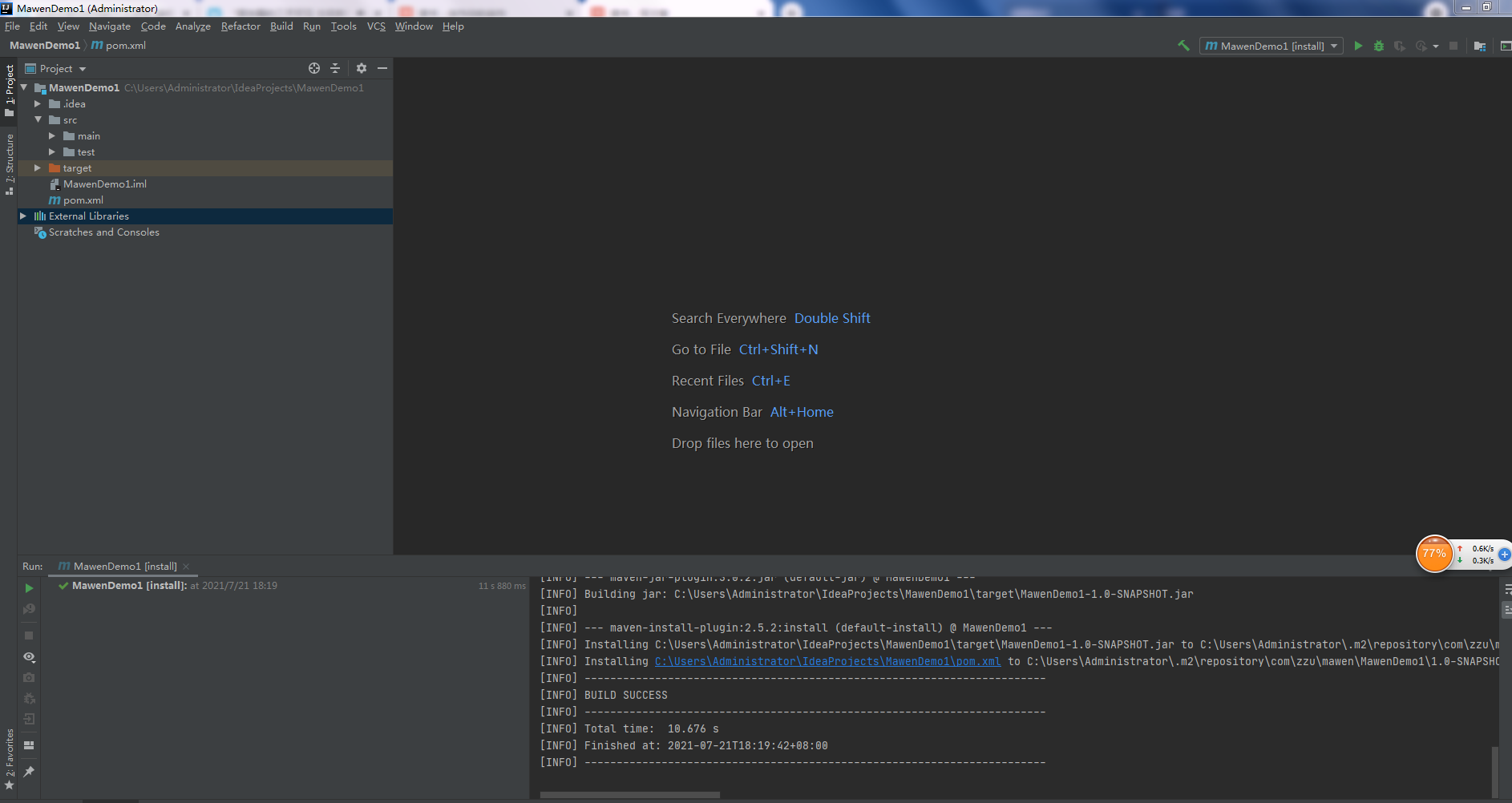Toggle the Structure side panel

[x=10, y=165]
